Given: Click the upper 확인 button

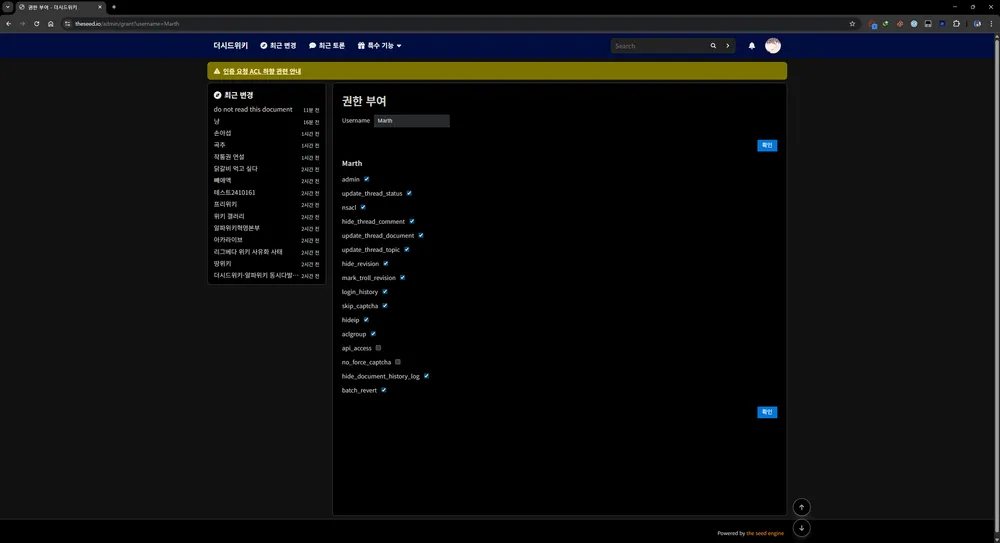Looking at the screenshot, I should [x=767, y=145].
